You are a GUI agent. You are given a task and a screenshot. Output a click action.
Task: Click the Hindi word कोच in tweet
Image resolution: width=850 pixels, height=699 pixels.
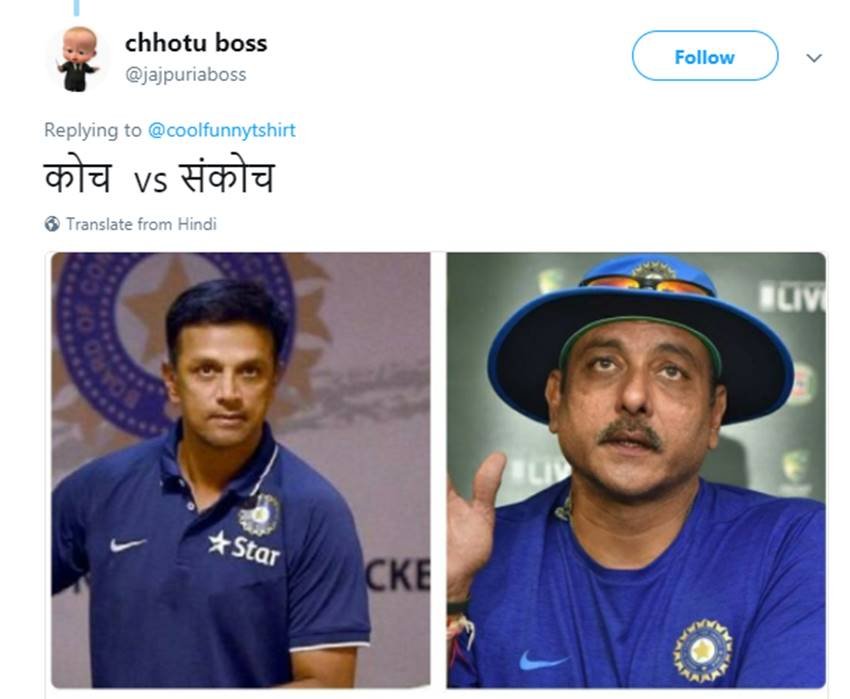(78, 178)
